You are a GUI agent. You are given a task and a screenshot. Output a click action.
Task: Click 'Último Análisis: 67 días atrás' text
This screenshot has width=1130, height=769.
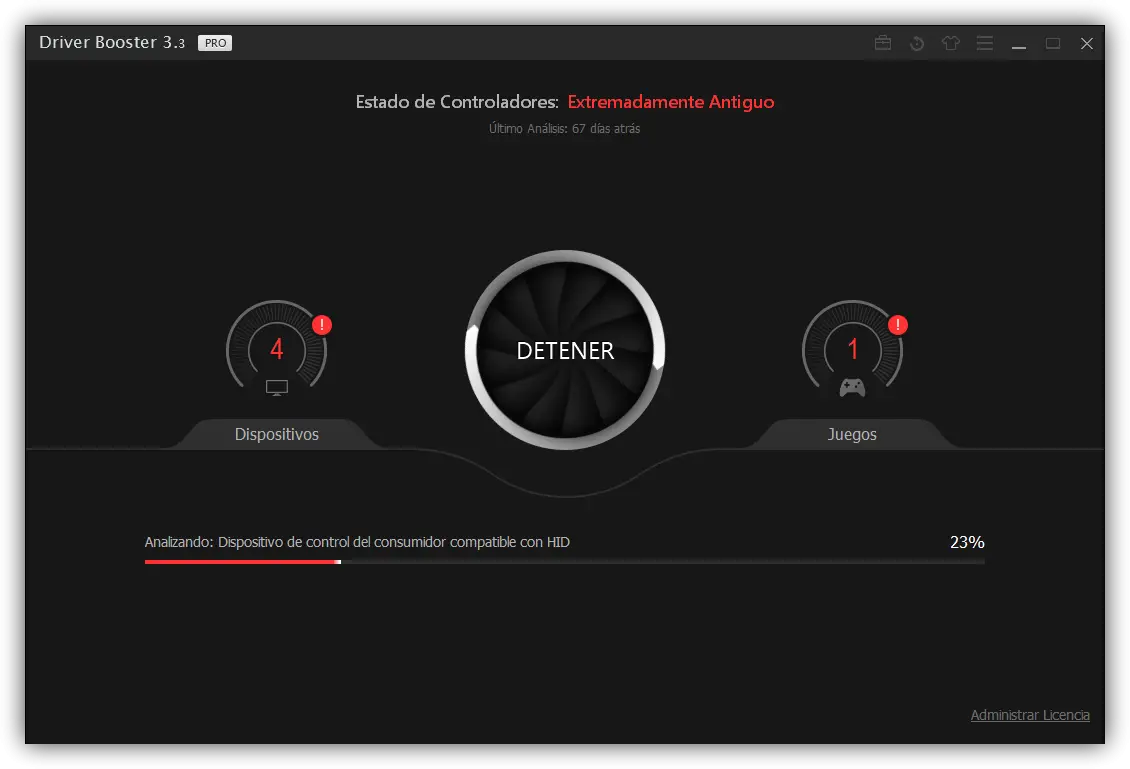point(564,128)
